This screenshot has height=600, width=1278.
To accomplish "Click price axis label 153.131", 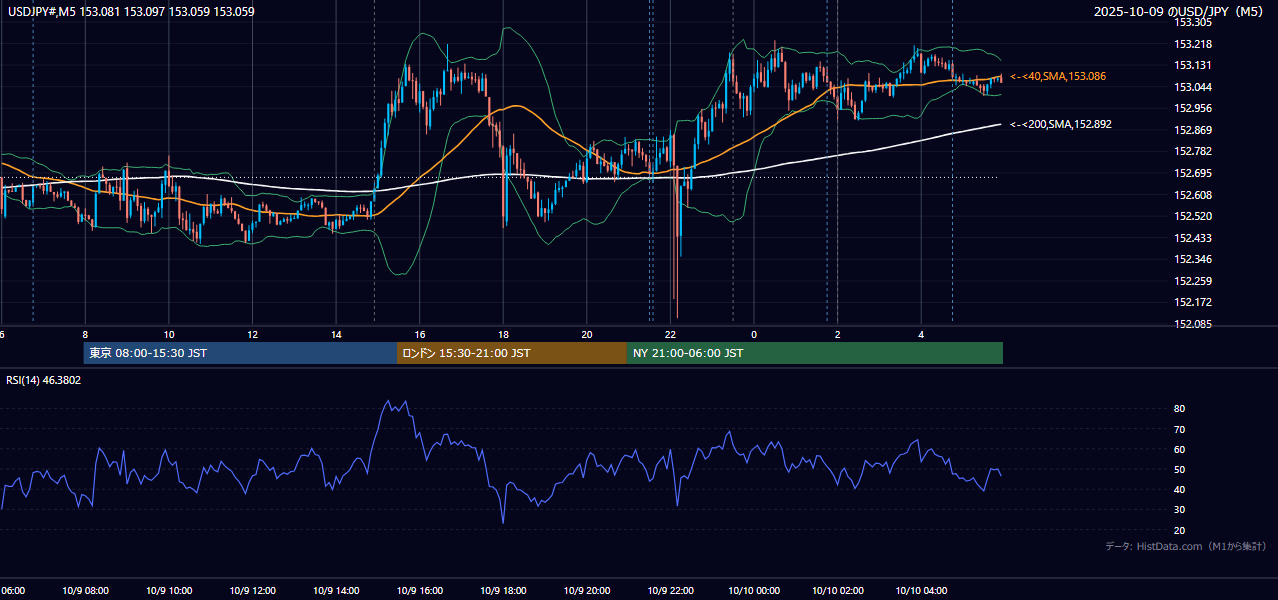I will (x=1192, y=65).
